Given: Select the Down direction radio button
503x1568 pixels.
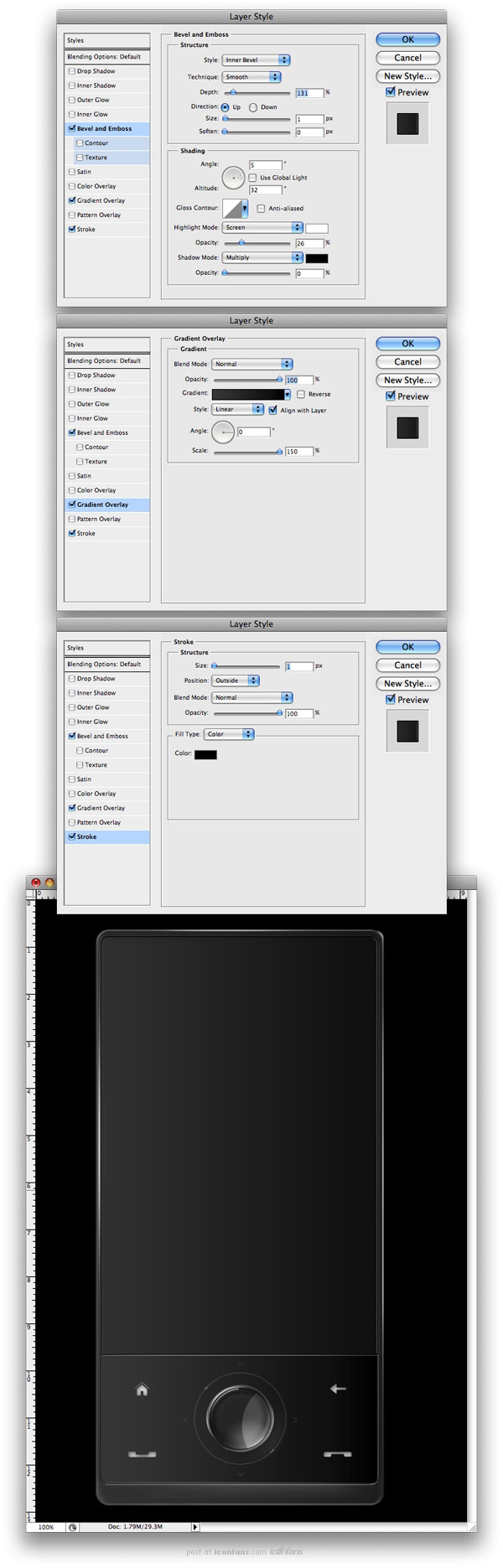Looking at the screenshot, I should tap(253, 107).
